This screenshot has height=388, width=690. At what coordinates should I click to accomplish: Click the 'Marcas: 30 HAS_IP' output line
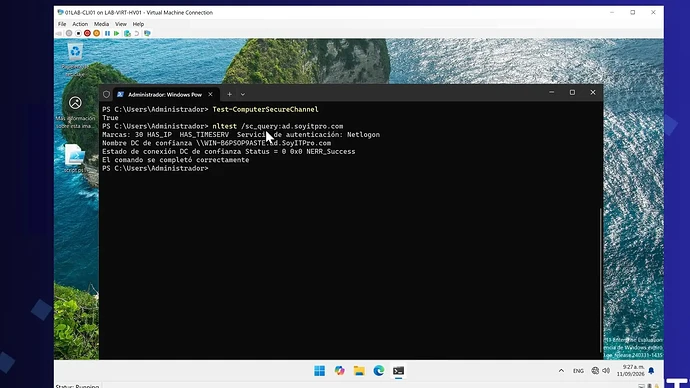click(241, 135)
